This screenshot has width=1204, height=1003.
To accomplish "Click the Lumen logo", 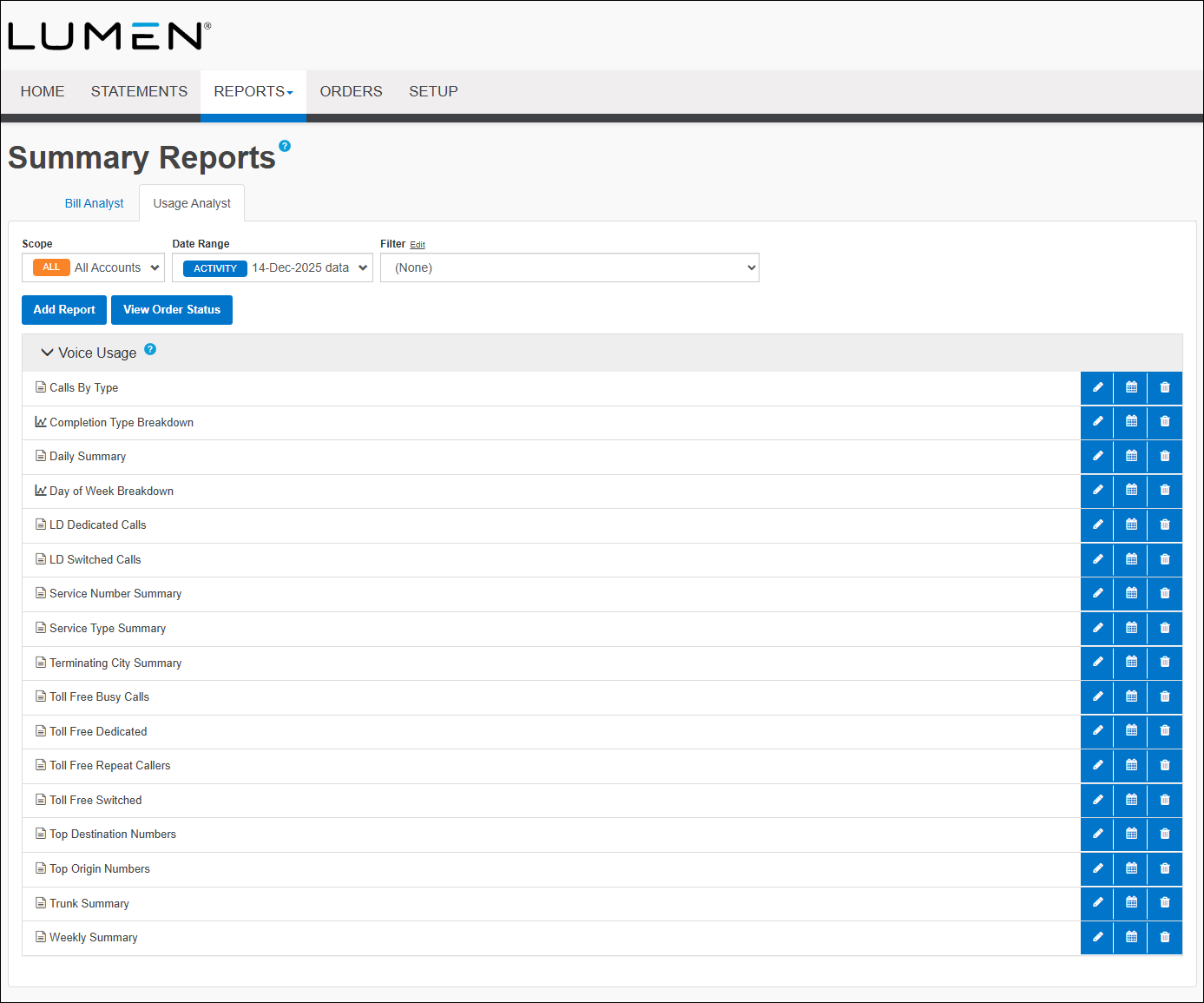I will click(x=107, y=35).
